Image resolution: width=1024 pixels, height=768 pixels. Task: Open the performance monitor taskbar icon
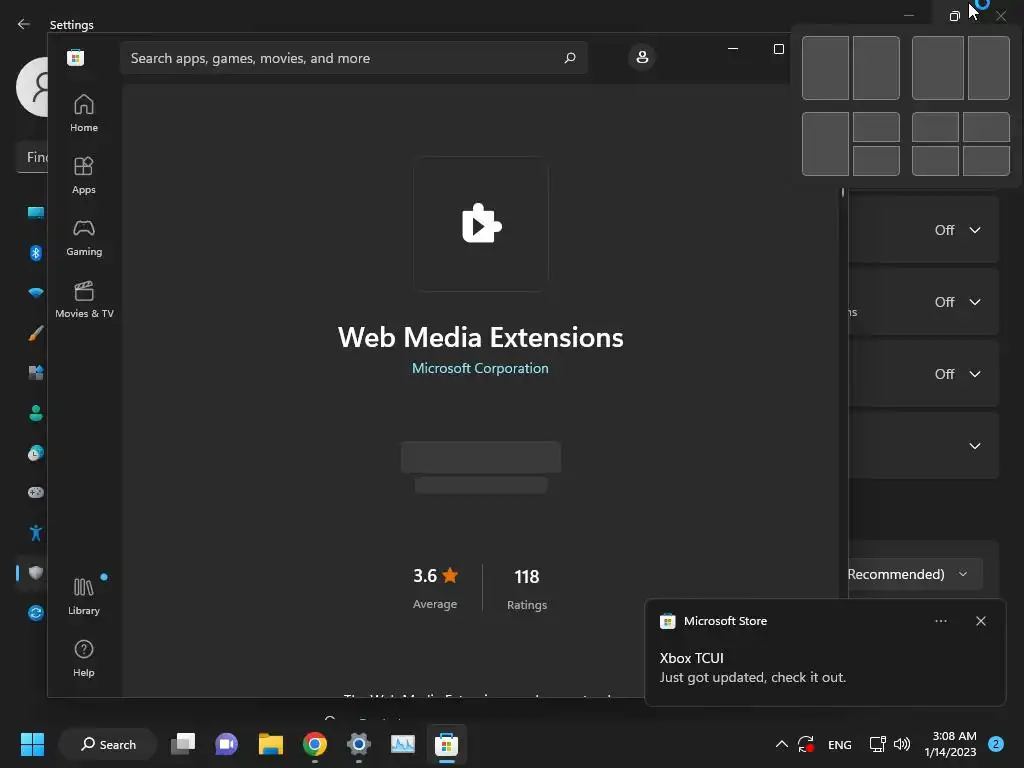coord(402,744)
